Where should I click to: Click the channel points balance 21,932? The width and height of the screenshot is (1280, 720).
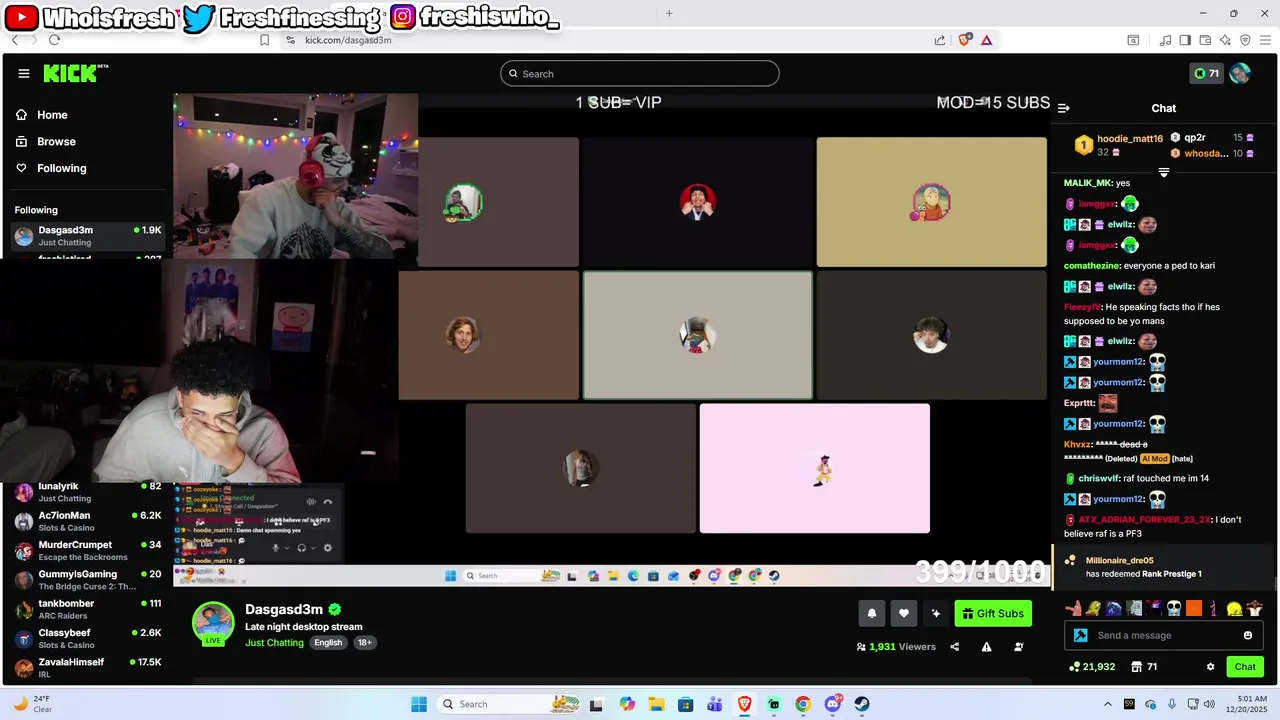coord(1092,667)
